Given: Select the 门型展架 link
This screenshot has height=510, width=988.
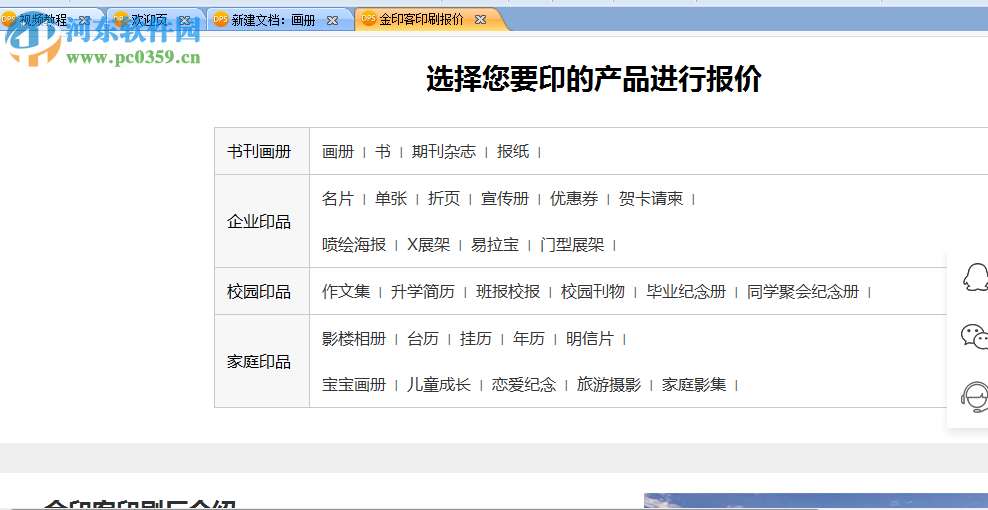Looking at the screenshot, I should pos(572,245).
